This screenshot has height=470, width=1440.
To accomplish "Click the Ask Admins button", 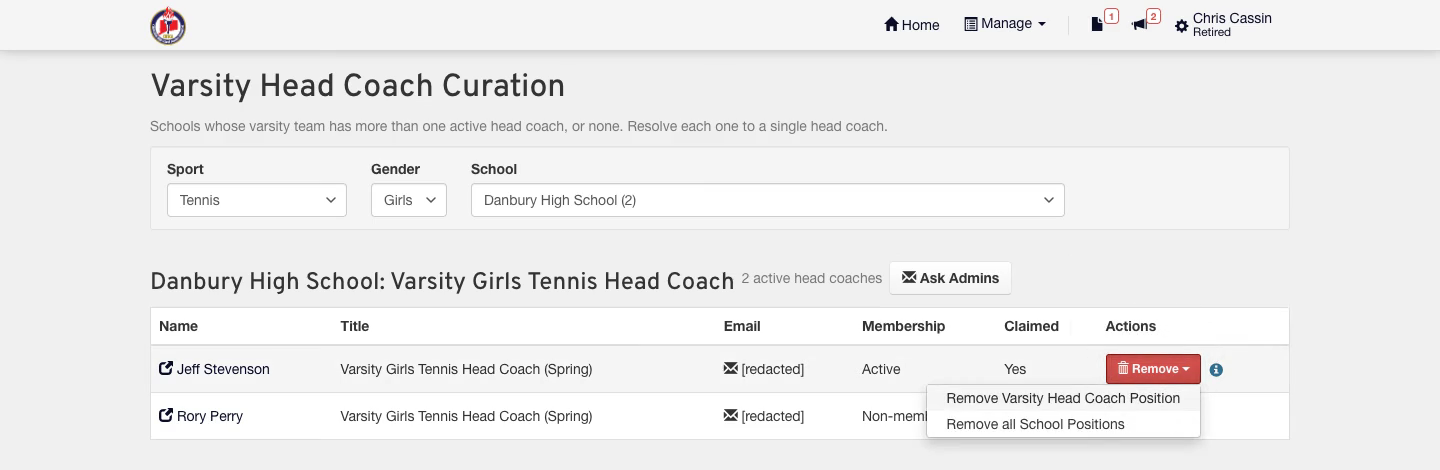I will click(x=950, y=278).
